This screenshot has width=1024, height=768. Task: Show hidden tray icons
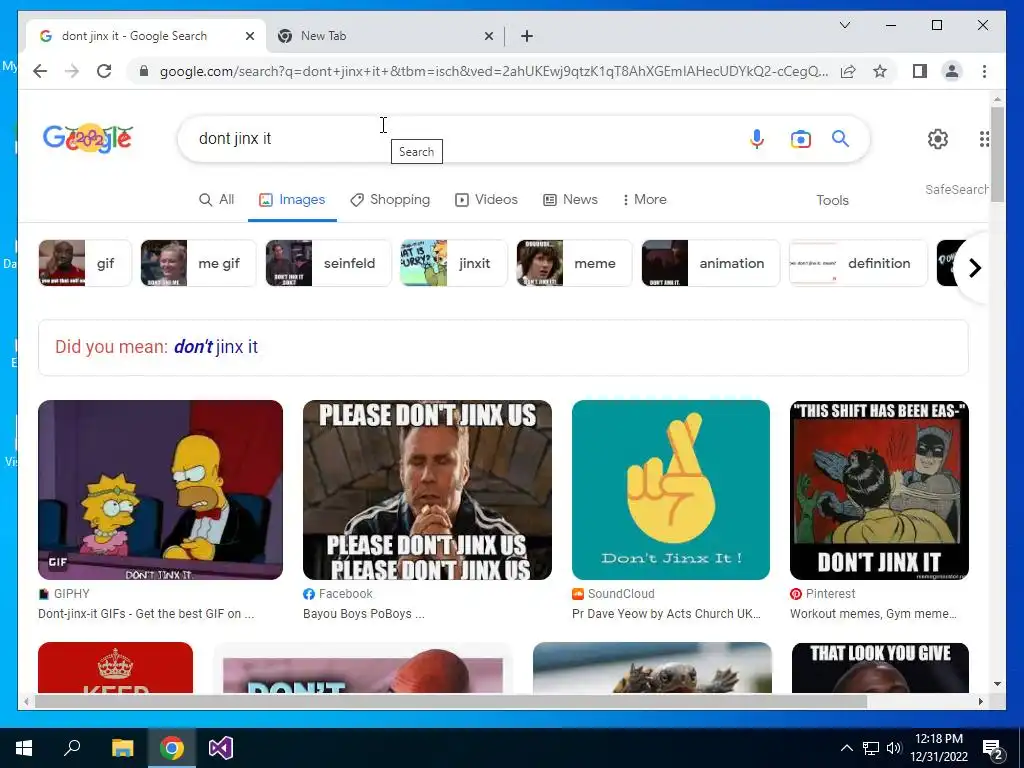[846, 748]
